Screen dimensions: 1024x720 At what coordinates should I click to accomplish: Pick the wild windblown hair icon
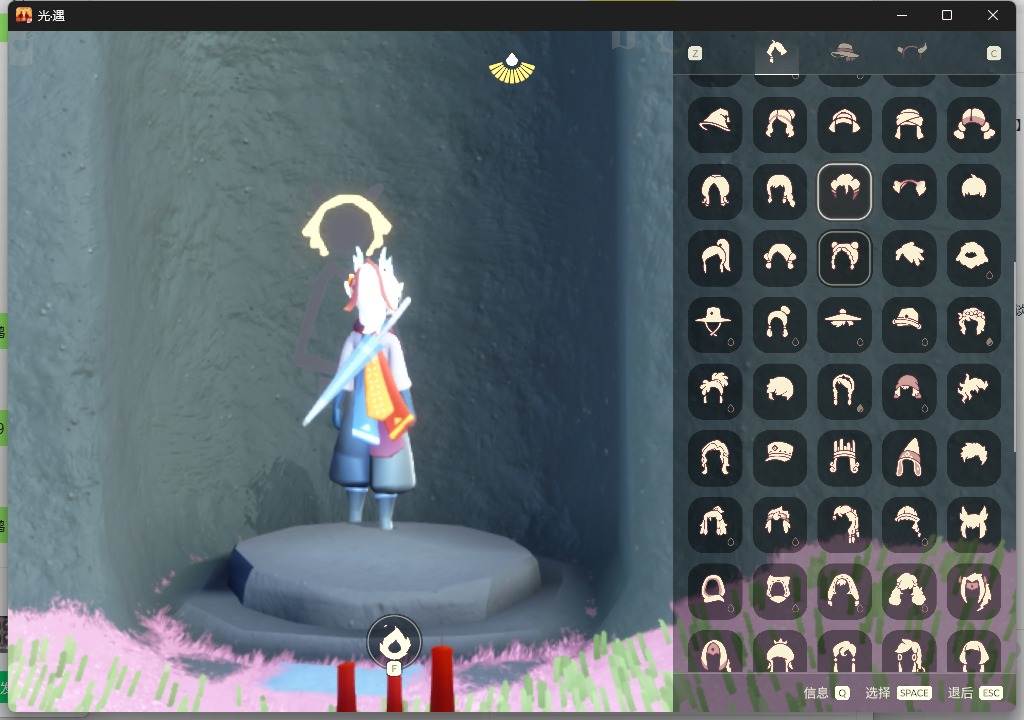pyautogui.click(x=974, y=391)
